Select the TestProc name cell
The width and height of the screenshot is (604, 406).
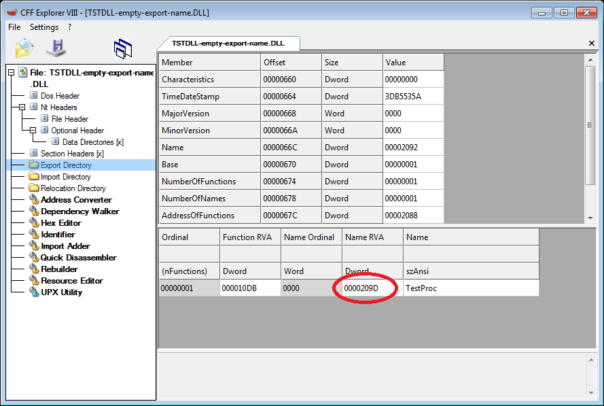(x=471, y=288)
